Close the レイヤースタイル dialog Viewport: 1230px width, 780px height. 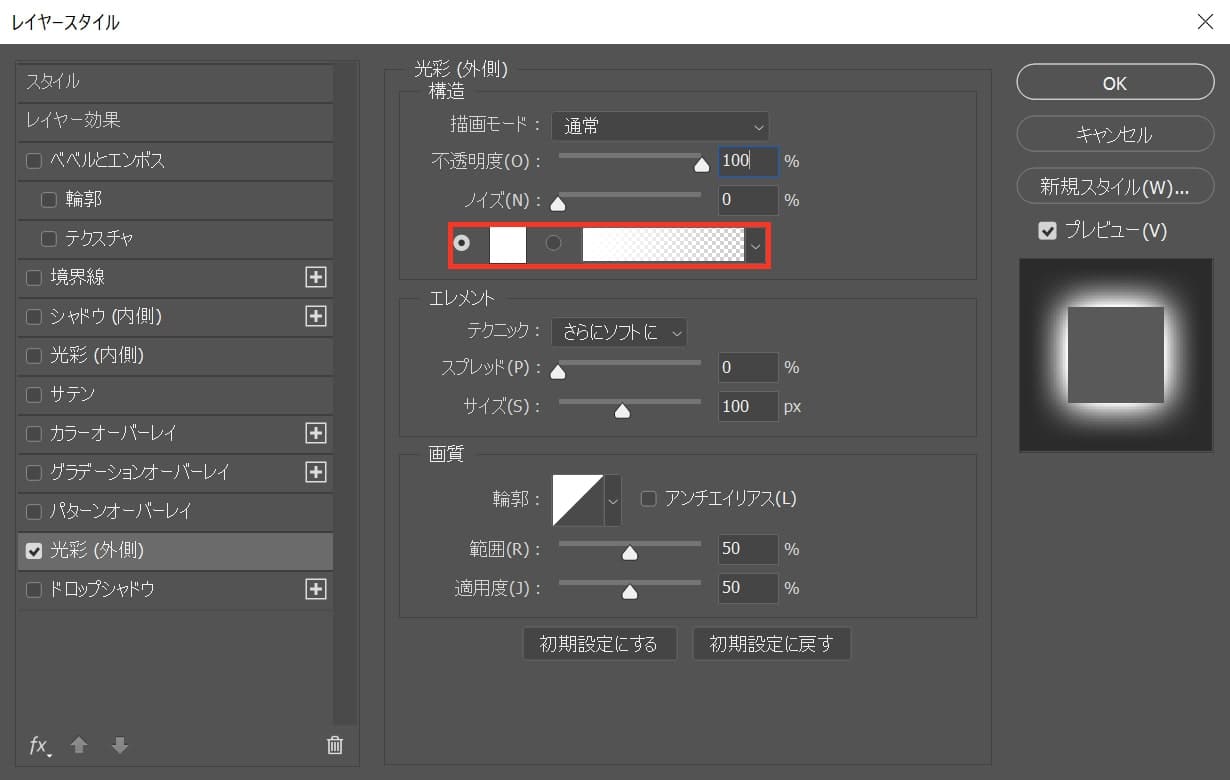pos(1205,22)
